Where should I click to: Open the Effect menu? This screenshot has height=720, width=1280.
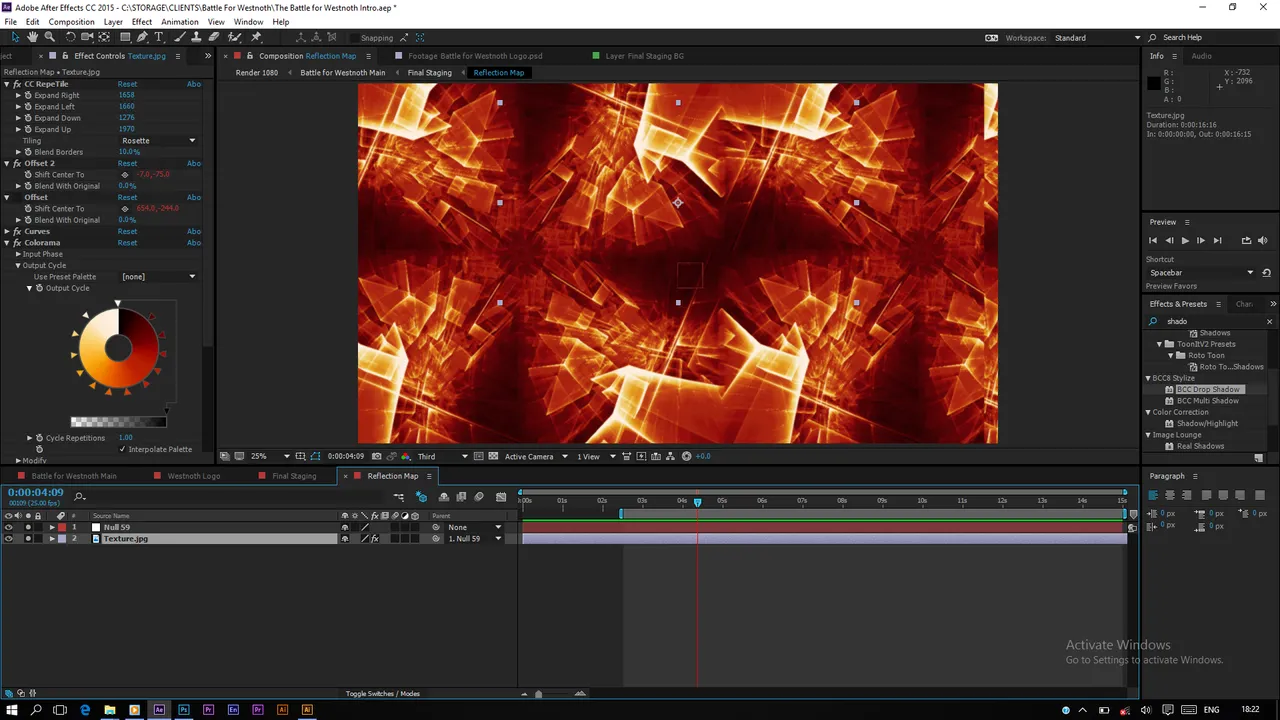pos(142,22)
